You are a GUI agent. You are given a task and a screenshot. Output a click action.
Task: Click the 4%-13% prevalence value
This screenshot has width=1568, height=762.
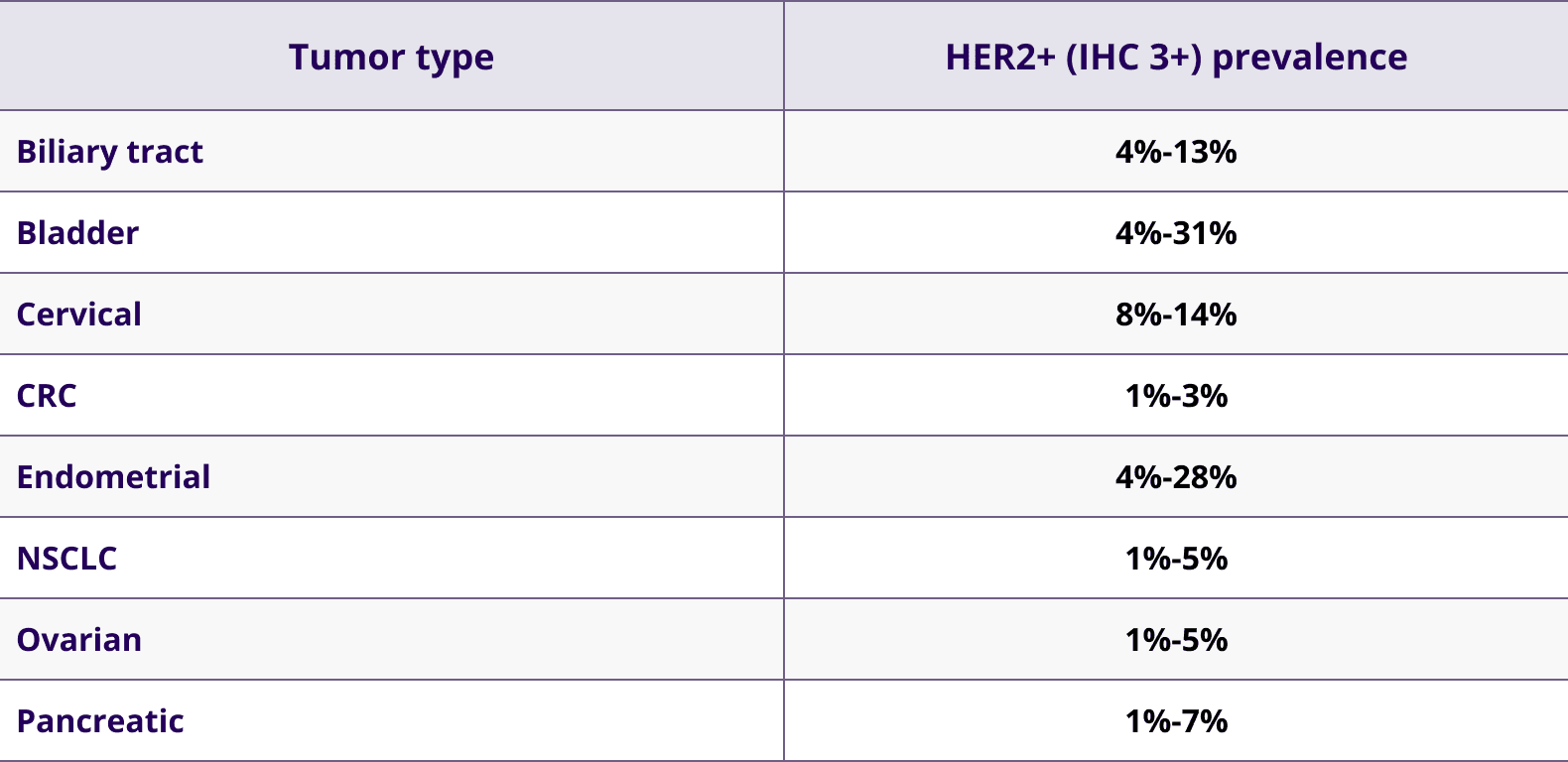click(x=1176, y=152)
